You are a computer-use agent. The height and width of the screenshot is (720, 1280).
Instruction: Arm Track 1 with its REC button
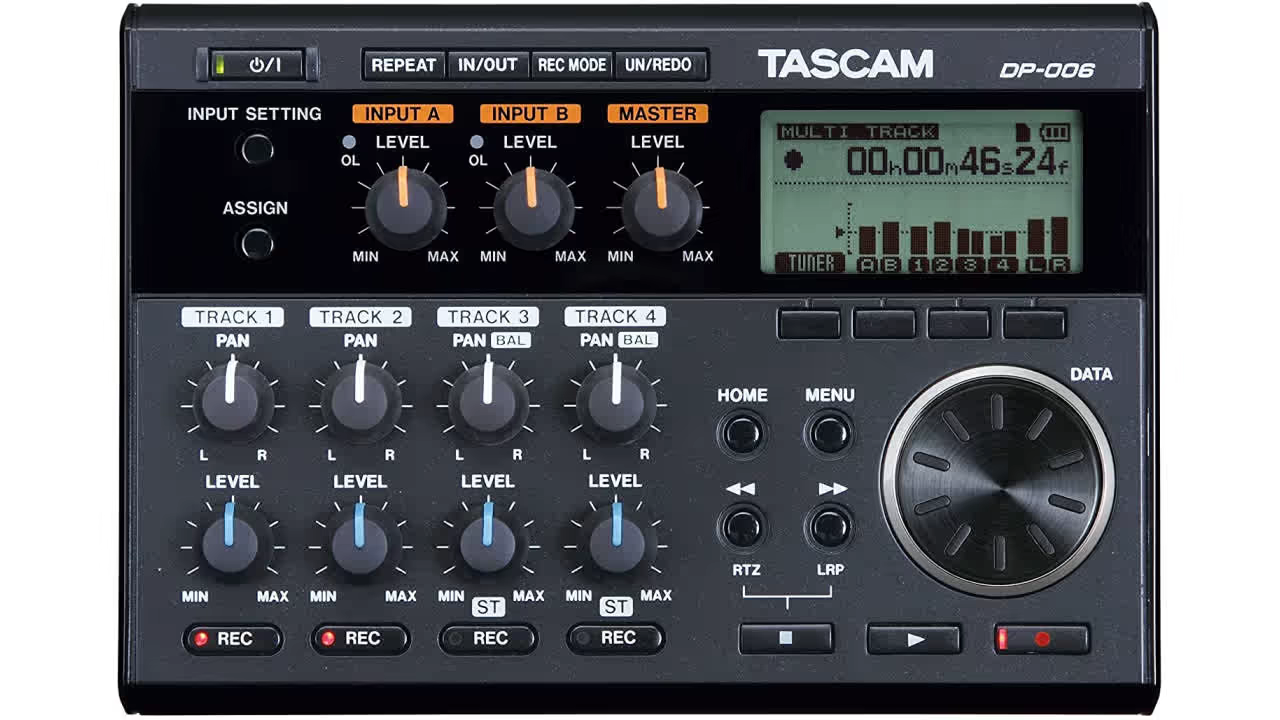coord(233,639)
